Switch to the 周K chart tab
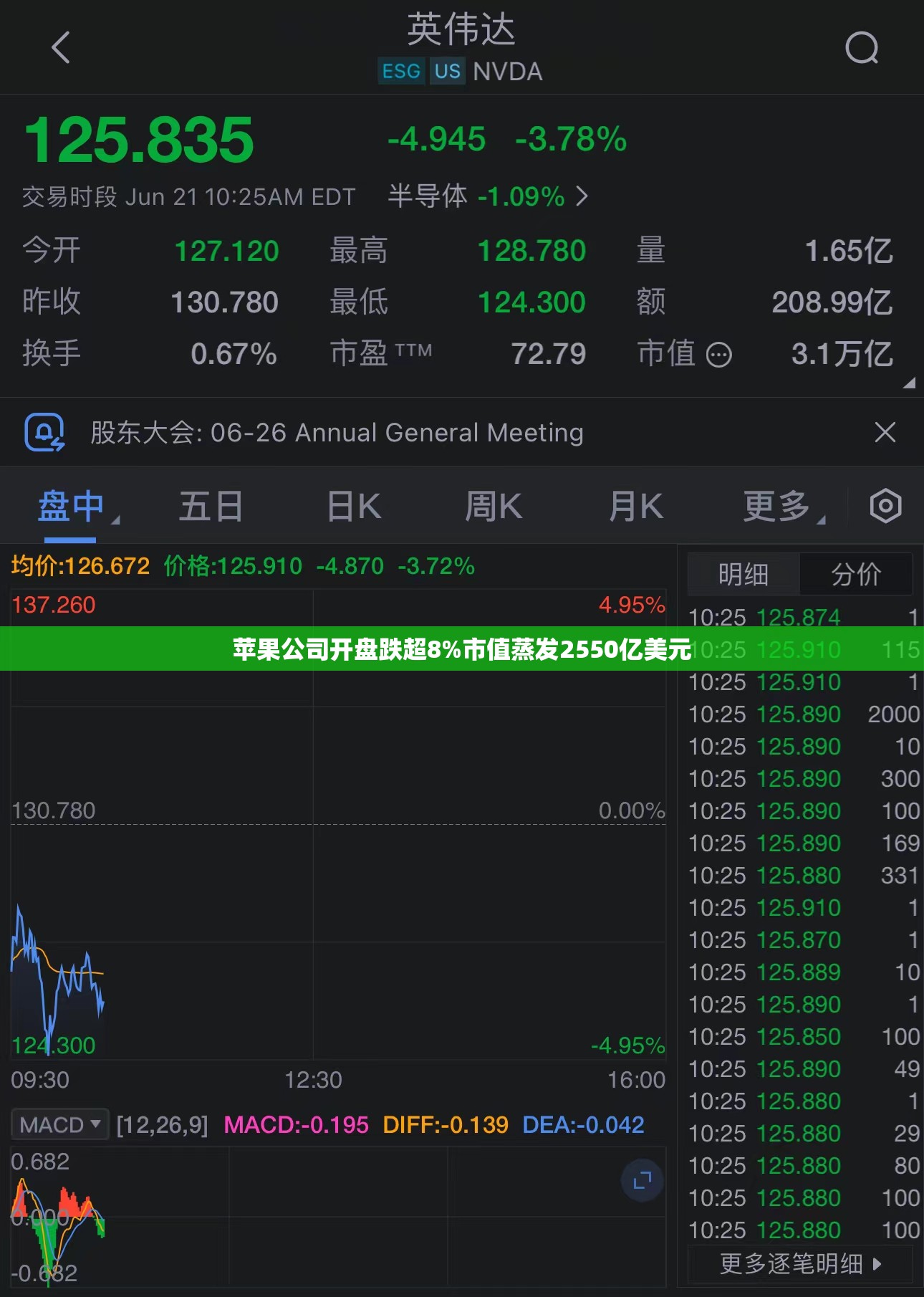This screenshot has width=924, height=1297. click(494, 507)
